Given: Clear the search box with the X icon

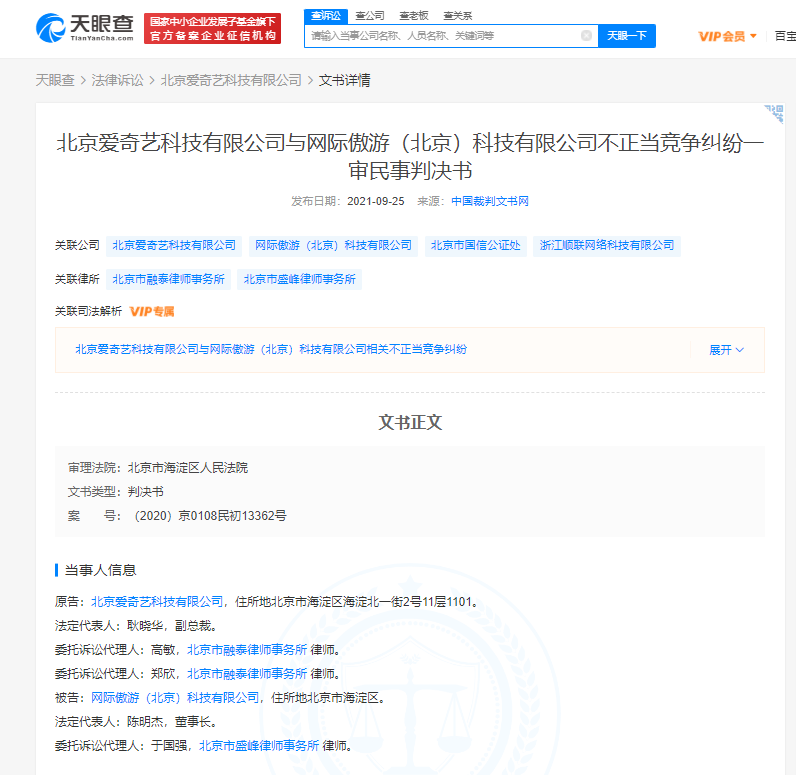Looking at the screenshot, I should pyautogui.click(x=586, y=36).
